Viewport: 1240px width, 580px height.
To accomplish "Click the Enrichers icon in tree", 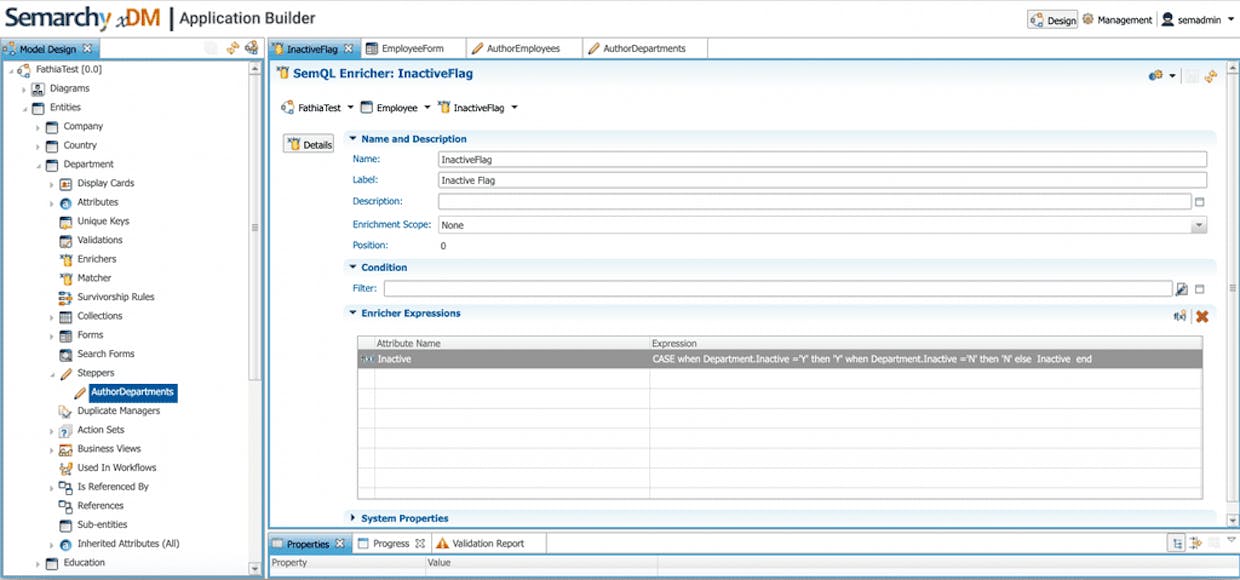I will [x=66, y=260].
